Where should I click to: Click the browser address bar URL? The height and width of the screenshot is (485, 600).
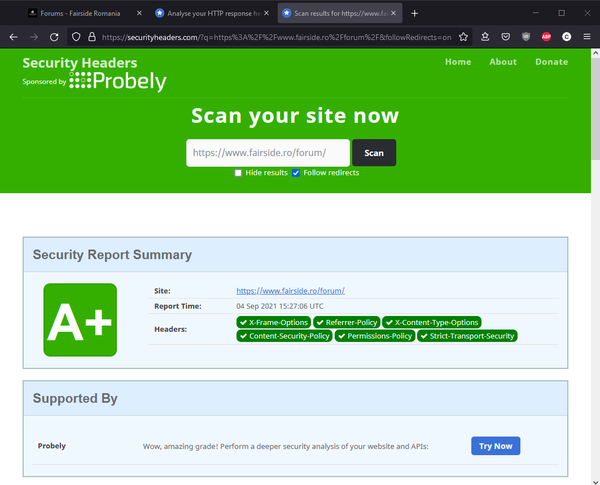(276, 37)
